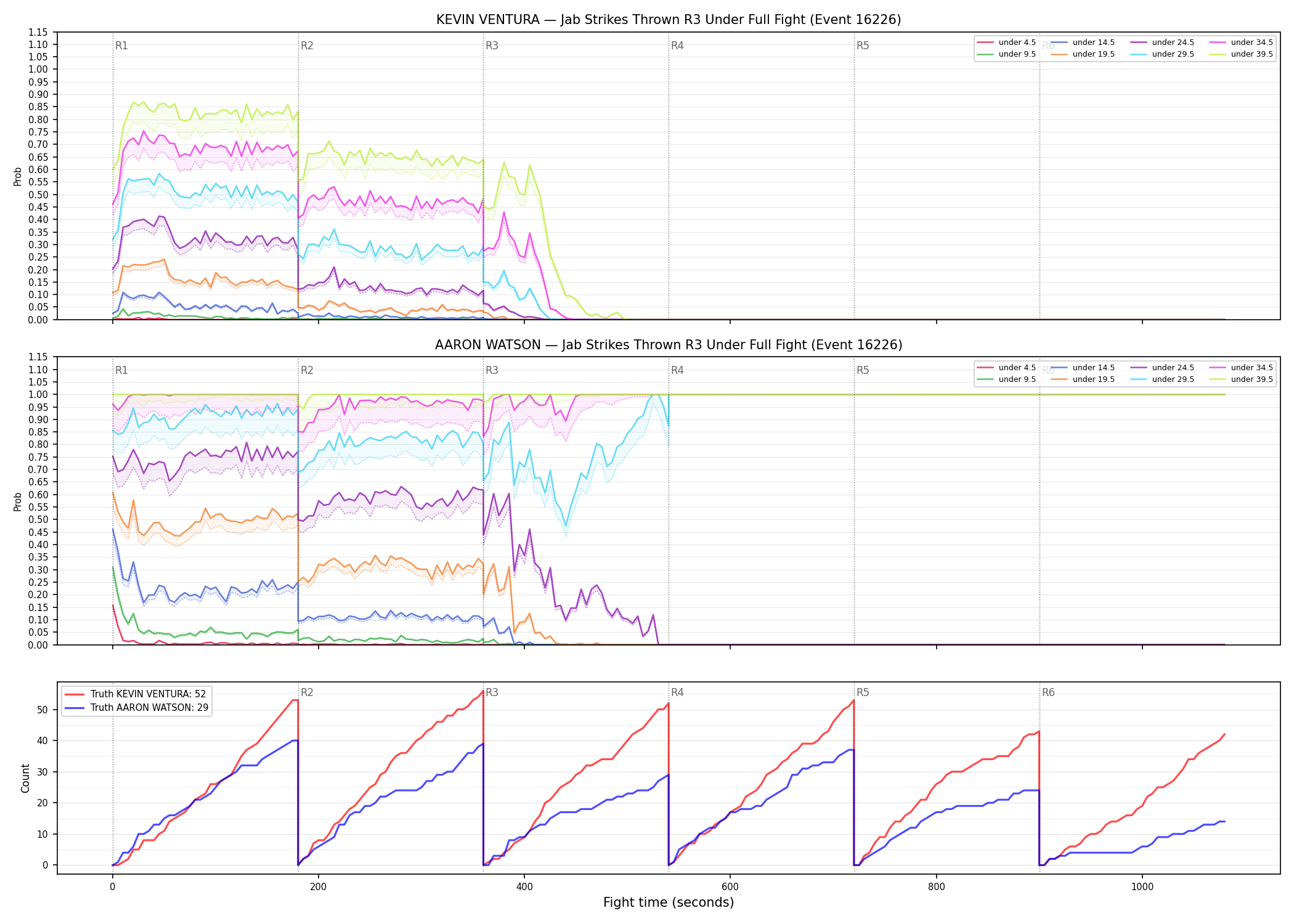This screenshot has width=1294, height=924.
Task: Select 'under 34.5' in Aaron Watson legend
Action: [x=1241, y=368]
